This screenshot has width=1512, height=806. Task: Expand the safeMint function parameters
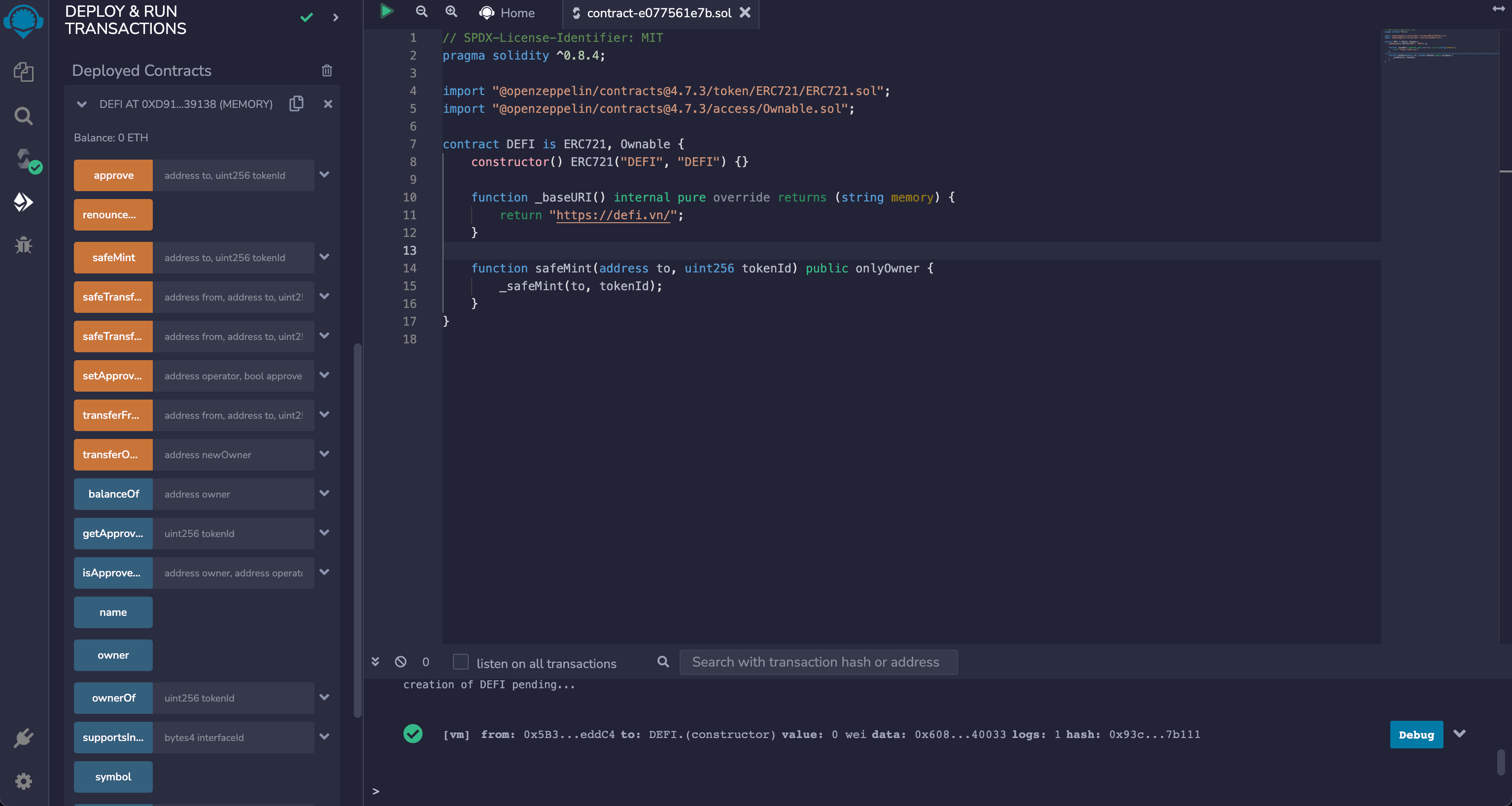(325, 257)
